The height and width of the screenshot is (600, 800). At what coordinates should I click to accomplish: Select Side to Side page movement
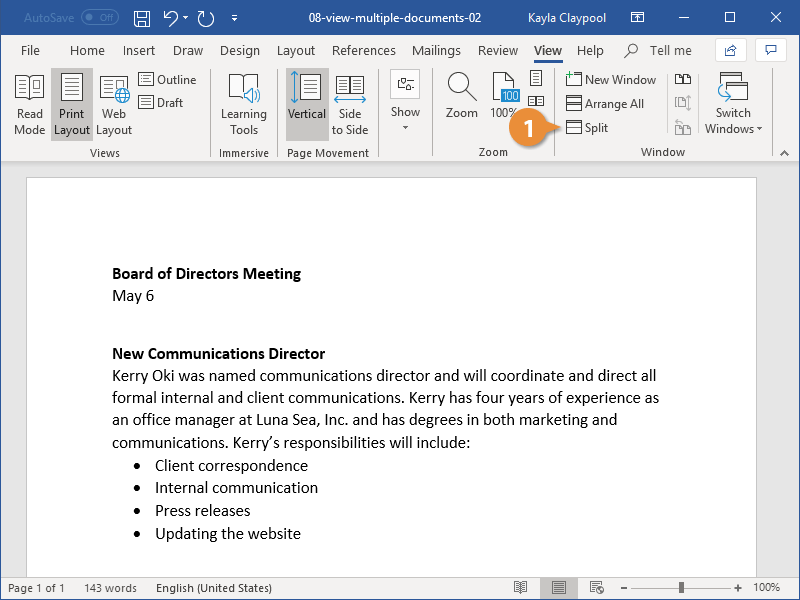pos(350,103)
